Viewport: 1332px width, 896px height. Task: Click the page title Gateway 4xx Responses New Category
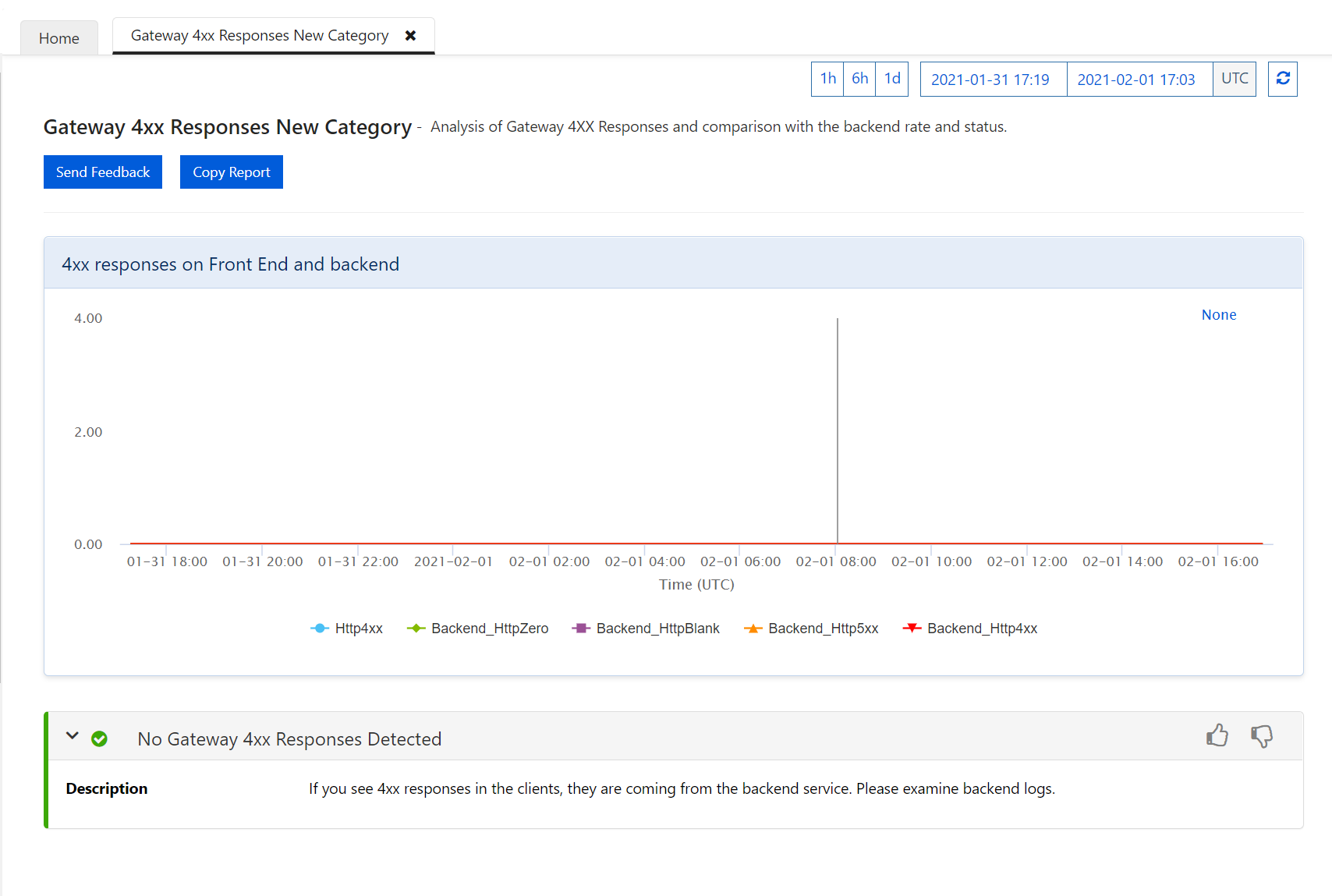point(228,127)
